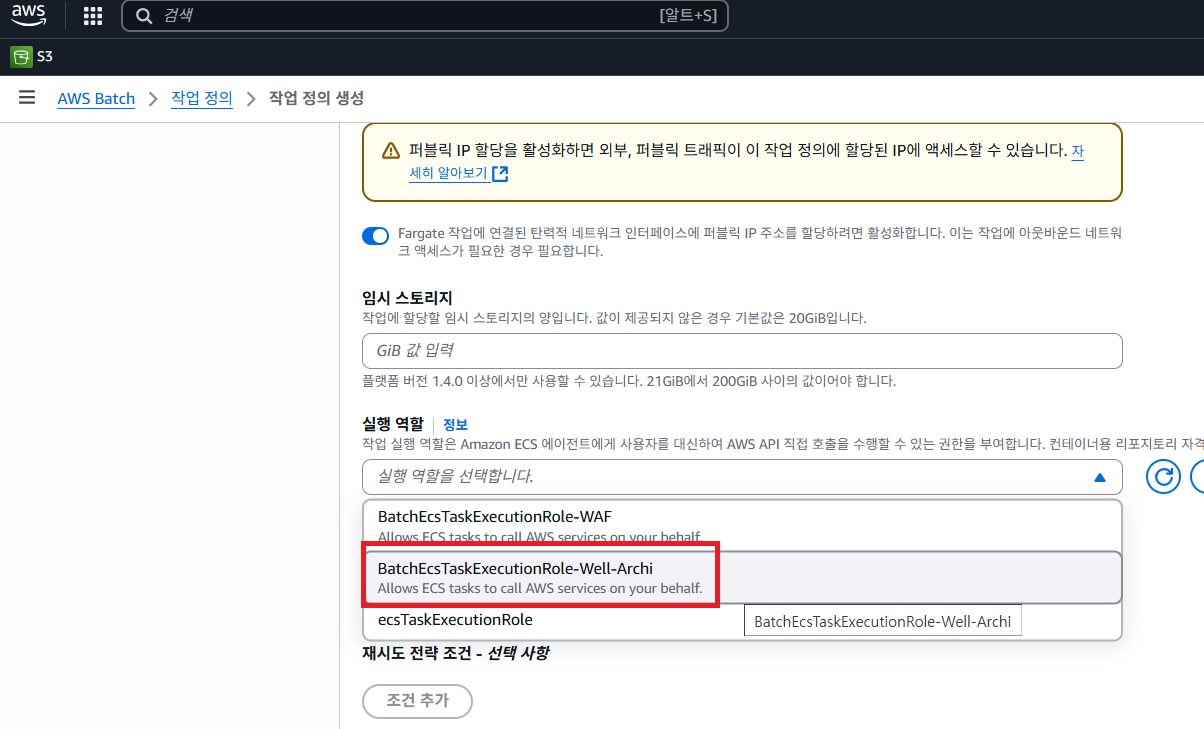This screenshot has height=729, width=1204.
Task: Open the AWS home logo
Action: click(x=29, y=15)
